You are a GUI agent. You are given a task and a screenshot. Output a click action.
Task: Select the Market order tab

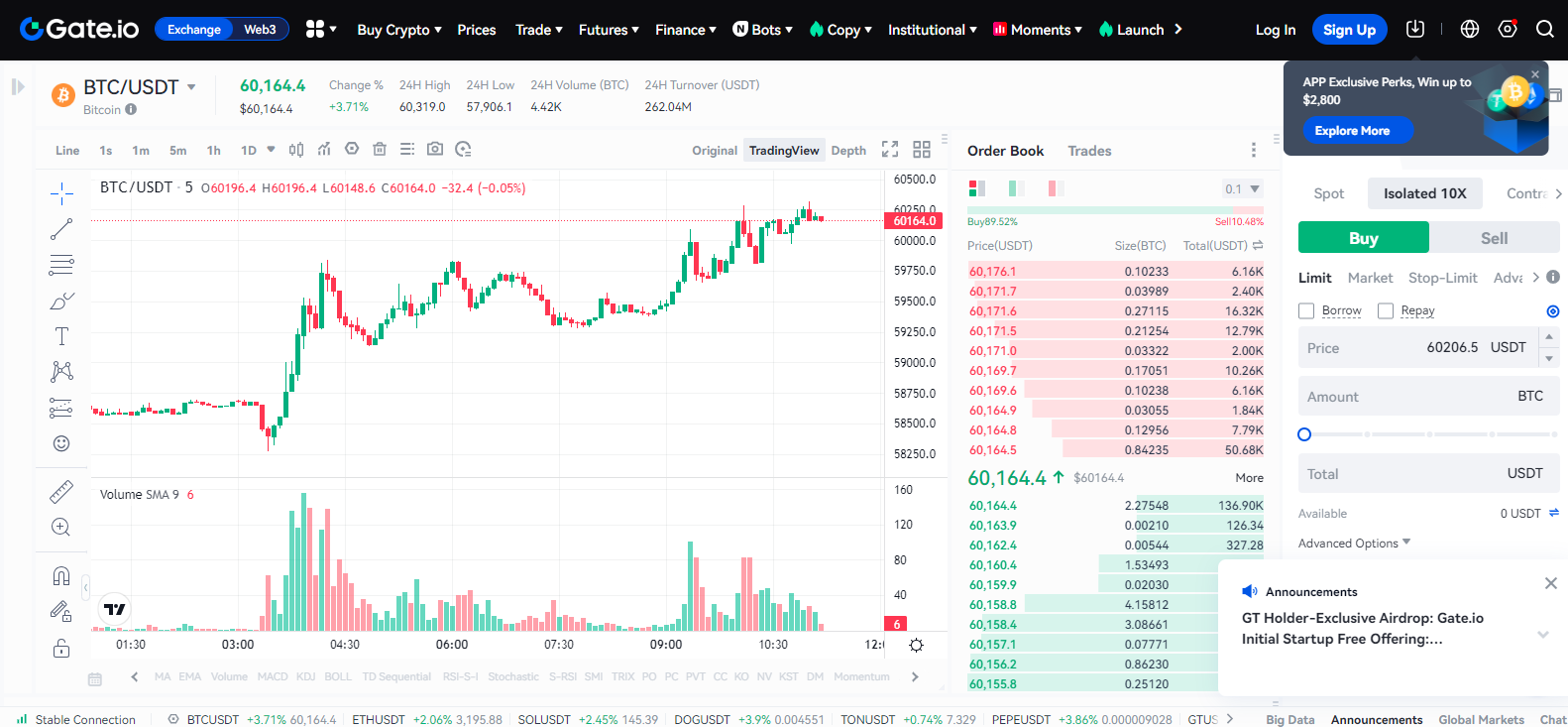point(1370,278)
